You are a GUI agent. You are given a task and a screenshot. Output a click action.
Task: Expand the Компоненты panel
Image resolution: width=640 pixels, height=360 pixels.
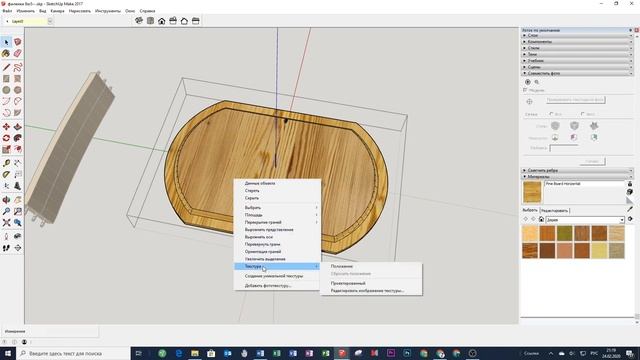point(577,42)
